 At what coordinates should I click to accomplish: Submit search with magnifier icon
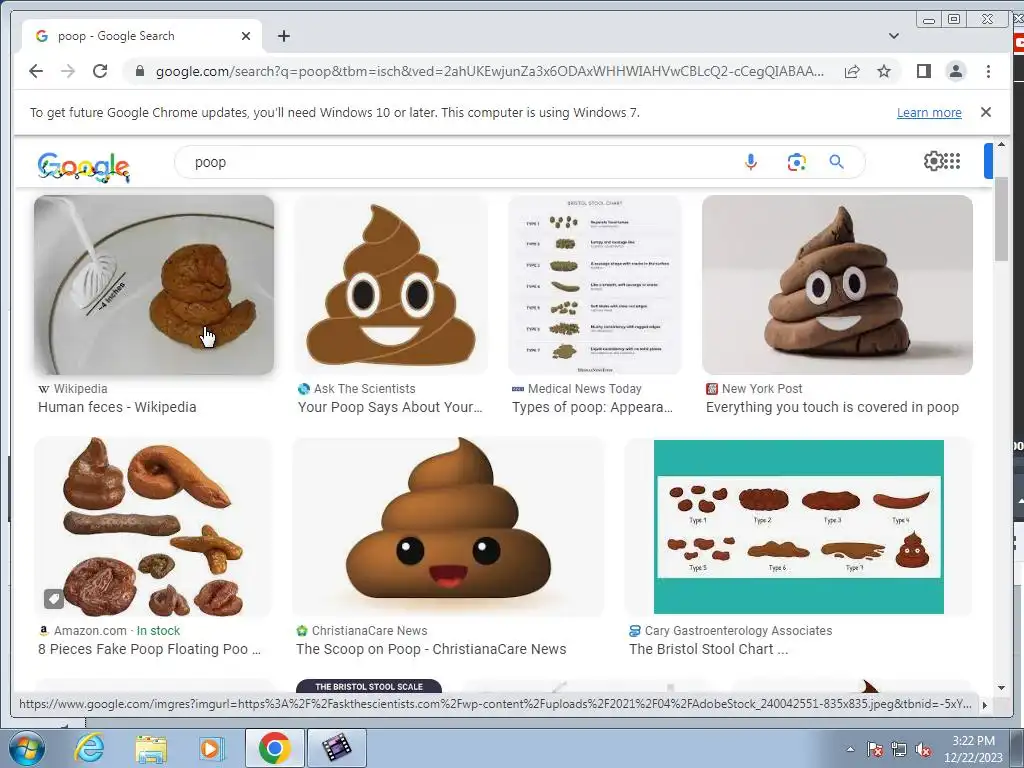pyautogui.click(x=837, y=162)
